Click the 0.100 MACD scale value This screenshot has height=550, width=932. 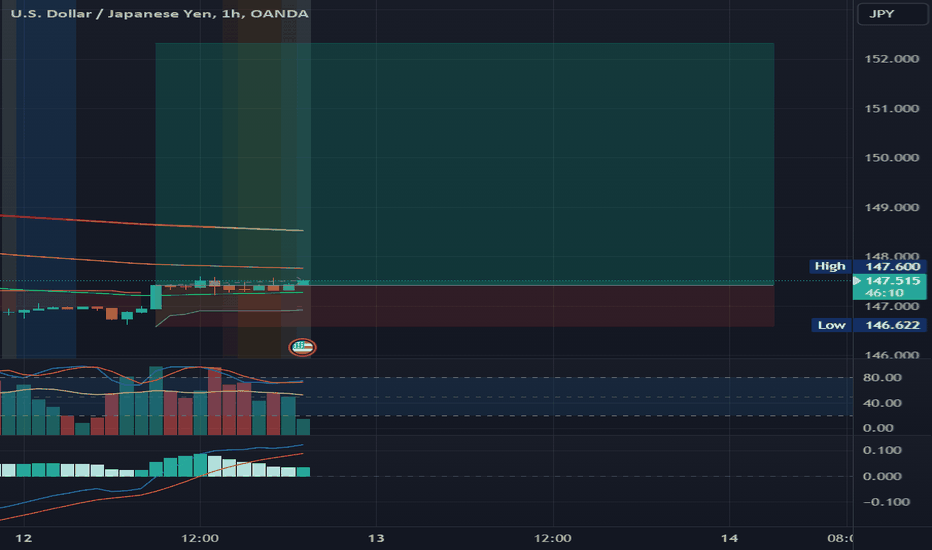click(882, 450)
